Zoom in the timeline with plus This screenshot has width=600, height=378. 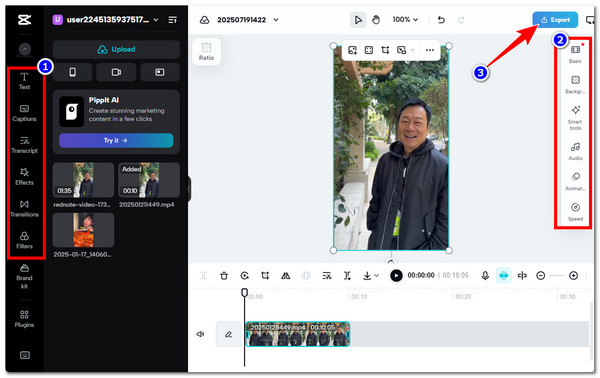coord(573,275)
